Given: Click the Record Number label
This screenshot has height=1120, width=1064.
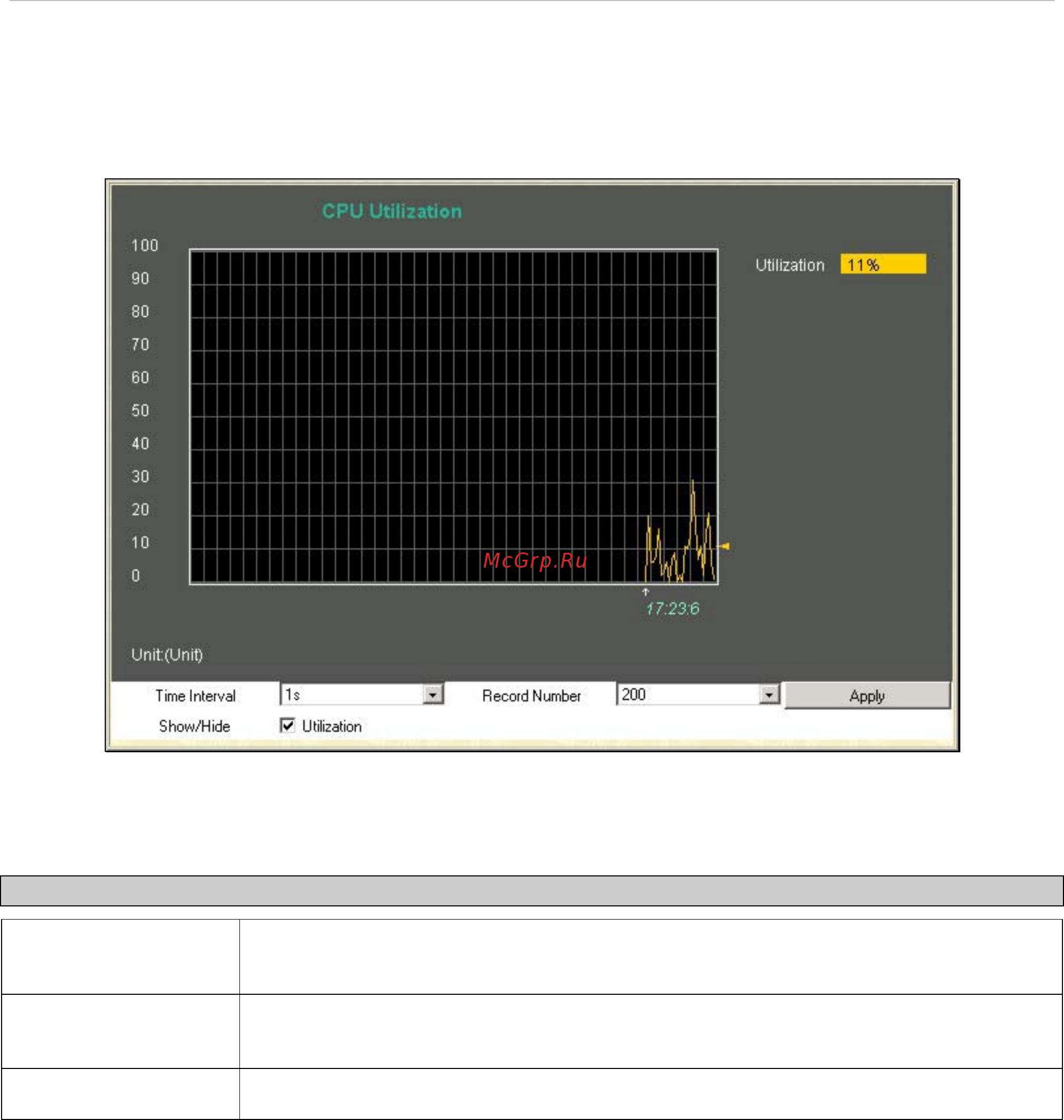Looking at the screenshot, I should pos(531,696).
